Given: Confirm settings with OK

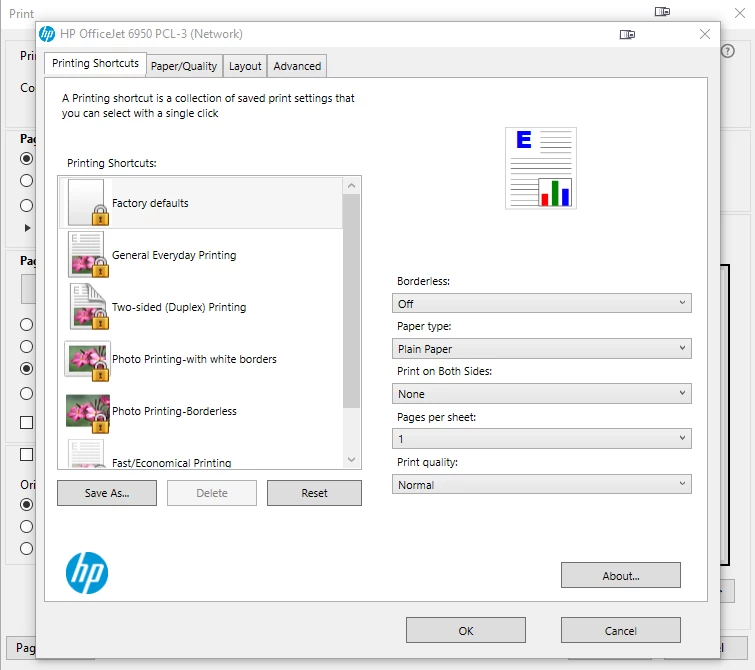Looking at the screenshot, I should (466, 630).
